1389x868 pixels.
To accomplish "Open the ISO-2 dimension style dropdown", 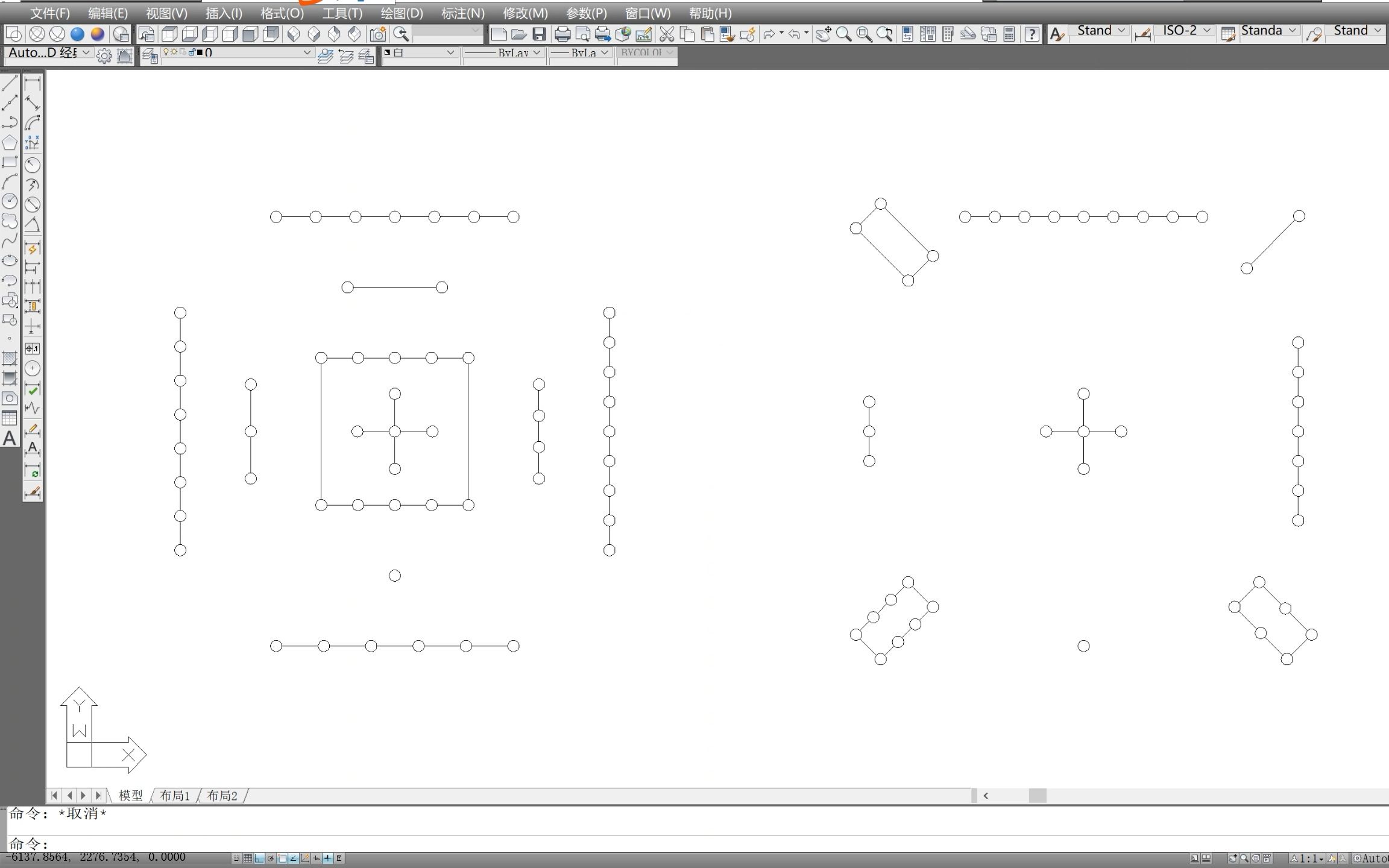I will tap(1206, 30).
